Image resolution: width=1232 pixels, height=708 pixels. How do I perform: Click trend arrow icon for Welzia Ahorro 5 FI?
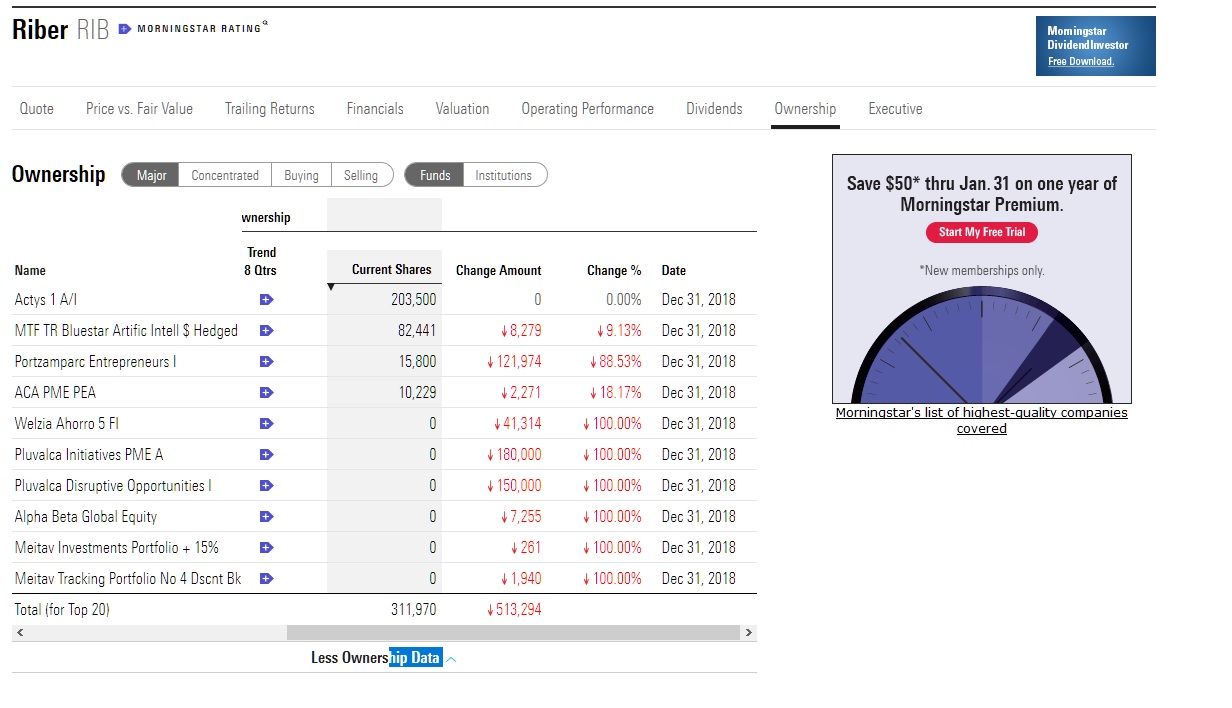[x=266, y=423]
